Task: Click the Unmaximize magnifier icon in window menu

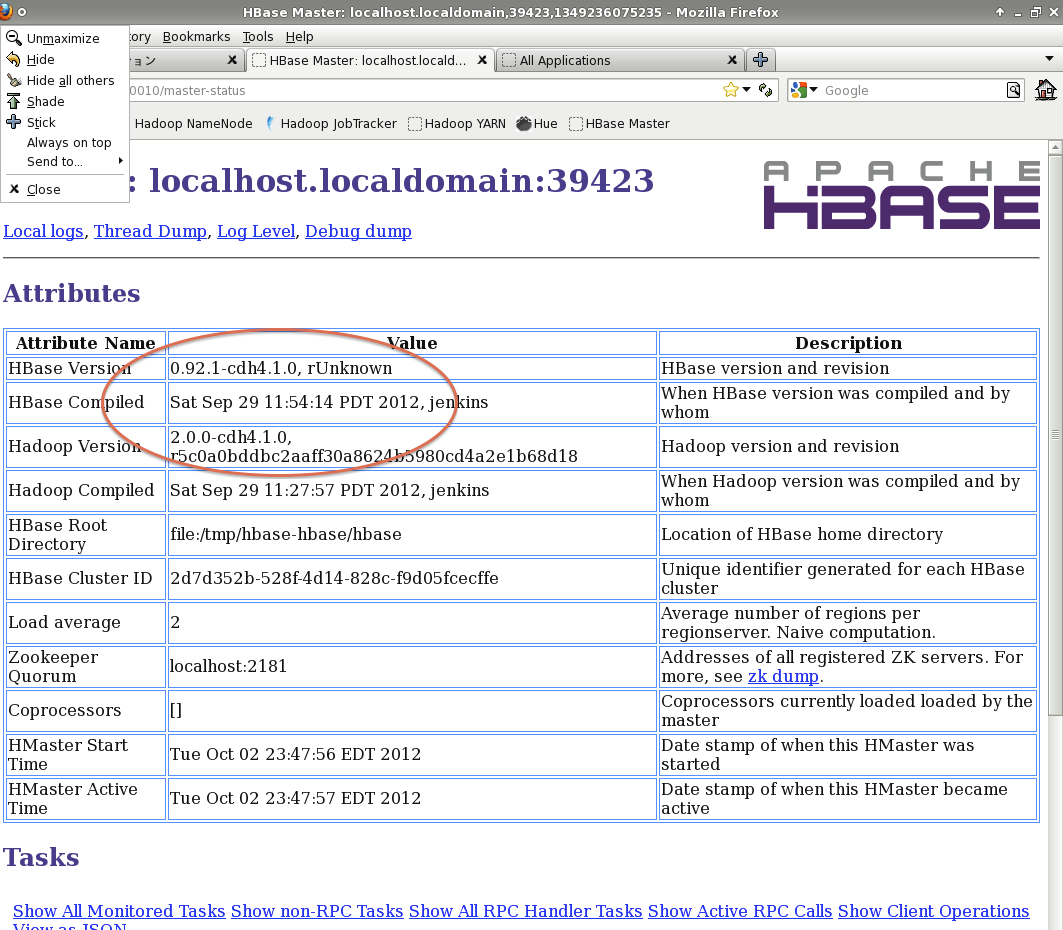Action: coord(14,38)
